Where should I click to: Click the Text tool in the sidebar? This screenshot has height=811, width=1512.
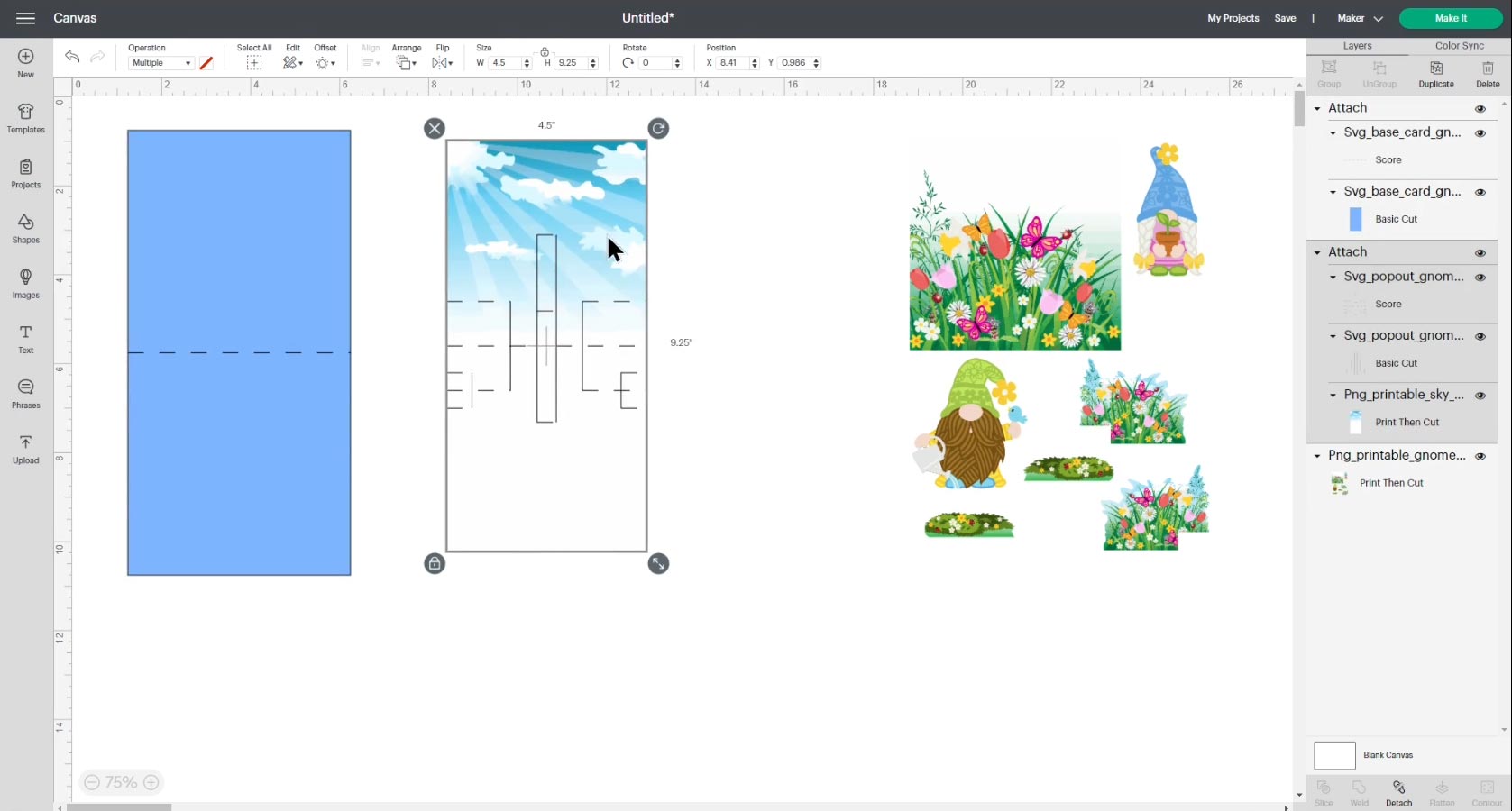coord(25,338)
